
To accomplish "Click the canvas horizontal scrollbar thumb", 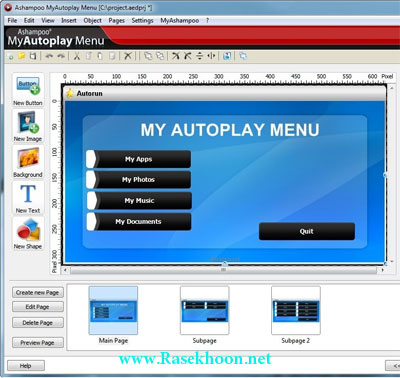I will 223,270.
